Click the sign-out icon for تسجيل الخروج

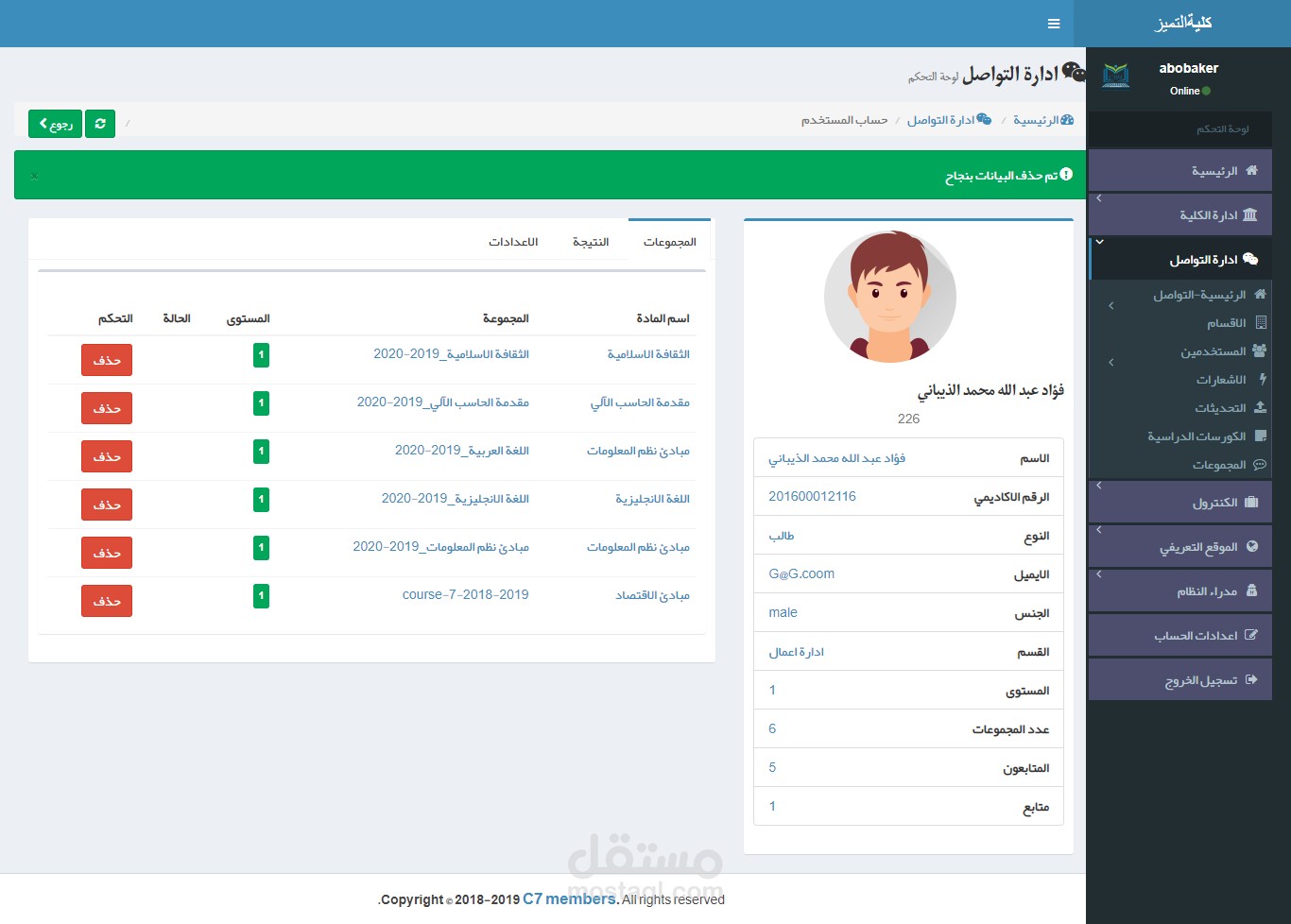point(1251,679)
